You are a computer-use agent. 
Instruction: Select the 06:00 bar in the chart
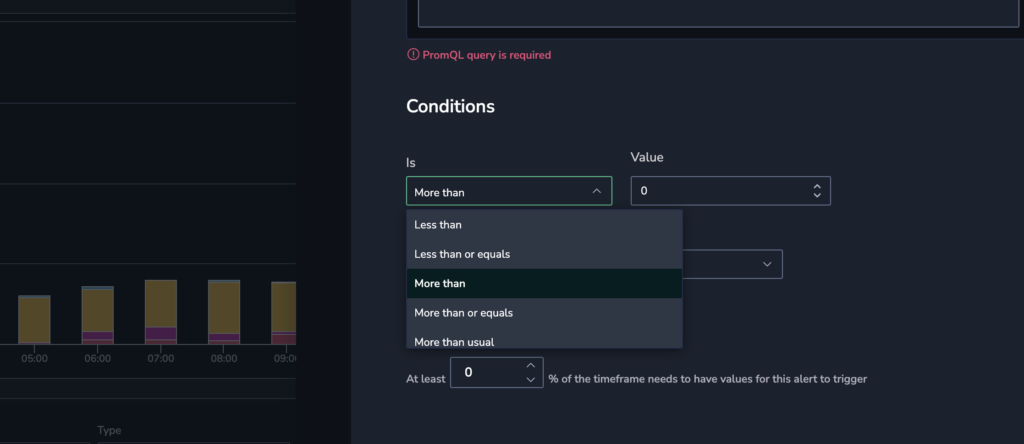(x=97, y=315)
